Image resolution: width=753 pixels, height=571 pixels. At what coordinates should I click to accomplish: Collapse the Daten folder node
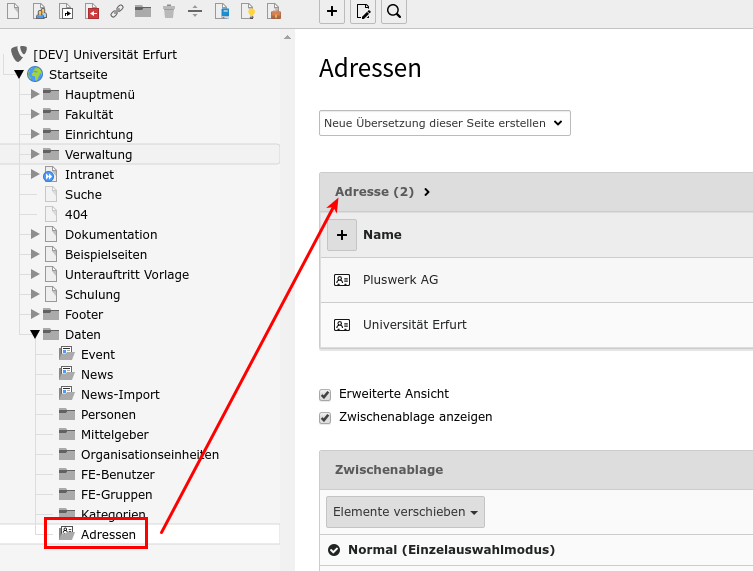pyautogui.click(x=35, y=334)
